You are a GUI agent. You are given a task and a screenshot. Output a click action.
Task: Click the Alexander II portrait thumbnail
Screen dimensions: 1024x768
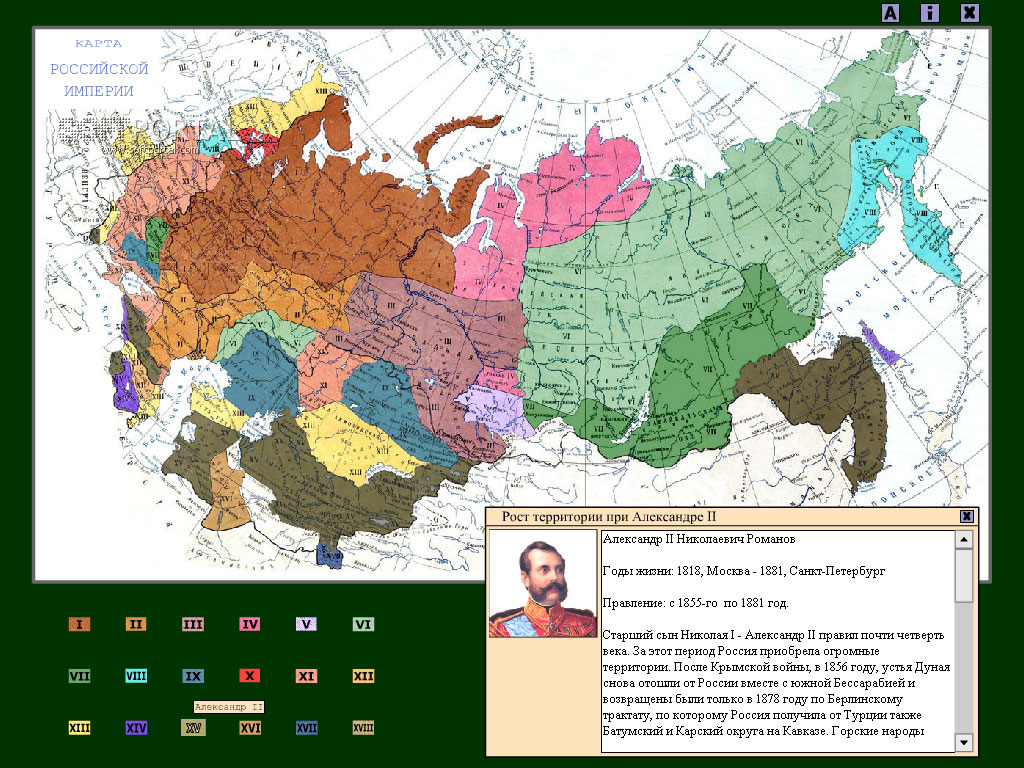click(x=543, y=584)
